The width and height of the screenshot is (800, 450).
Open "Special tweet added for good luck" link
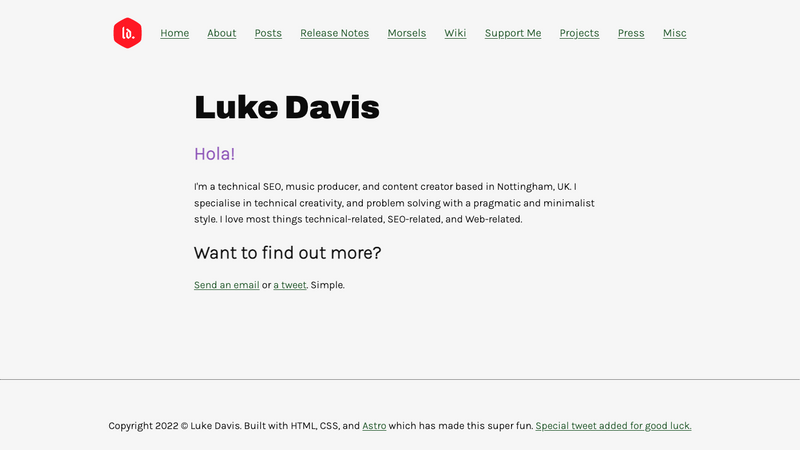point(613,426)
